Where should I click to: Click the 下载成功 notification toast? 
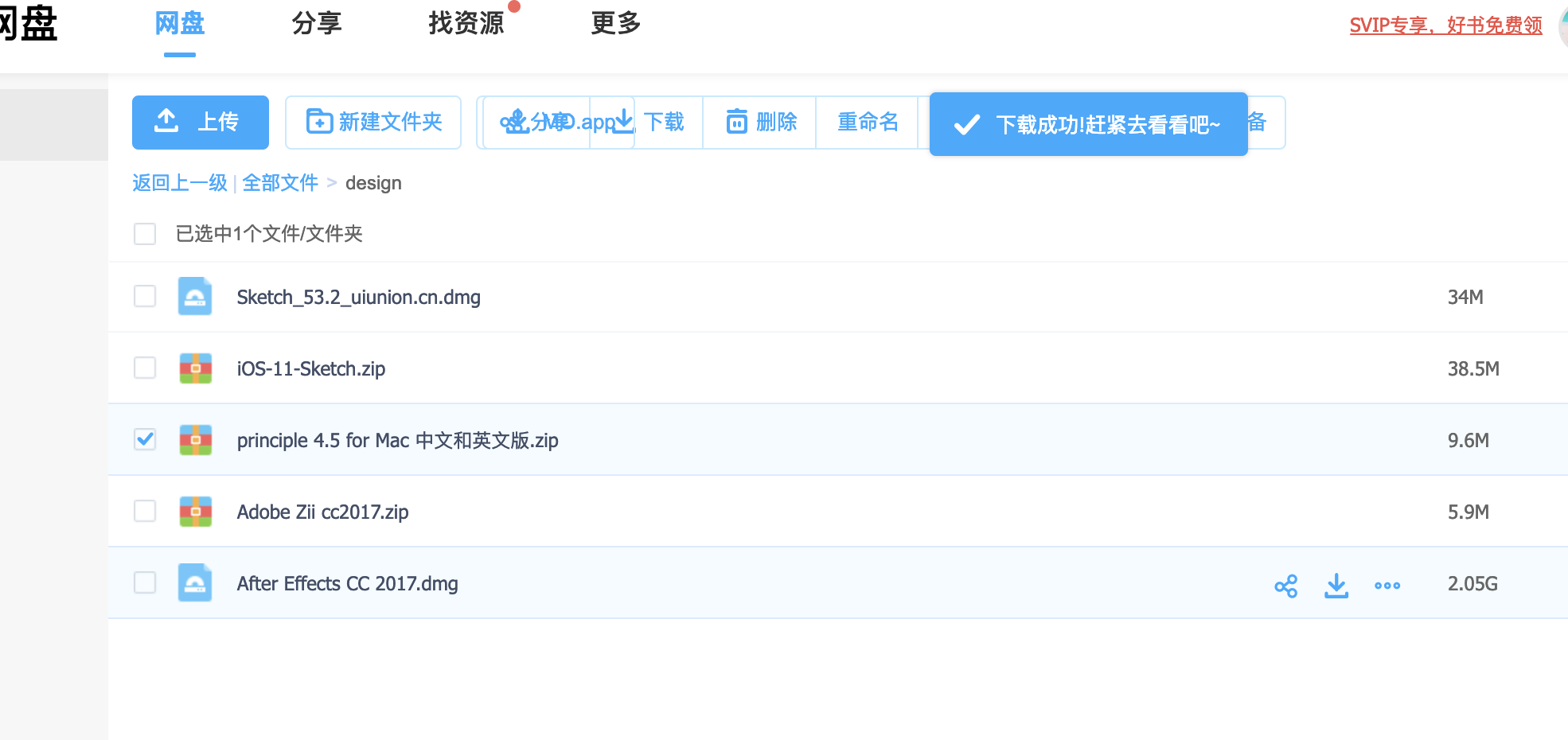[1089, 124]
